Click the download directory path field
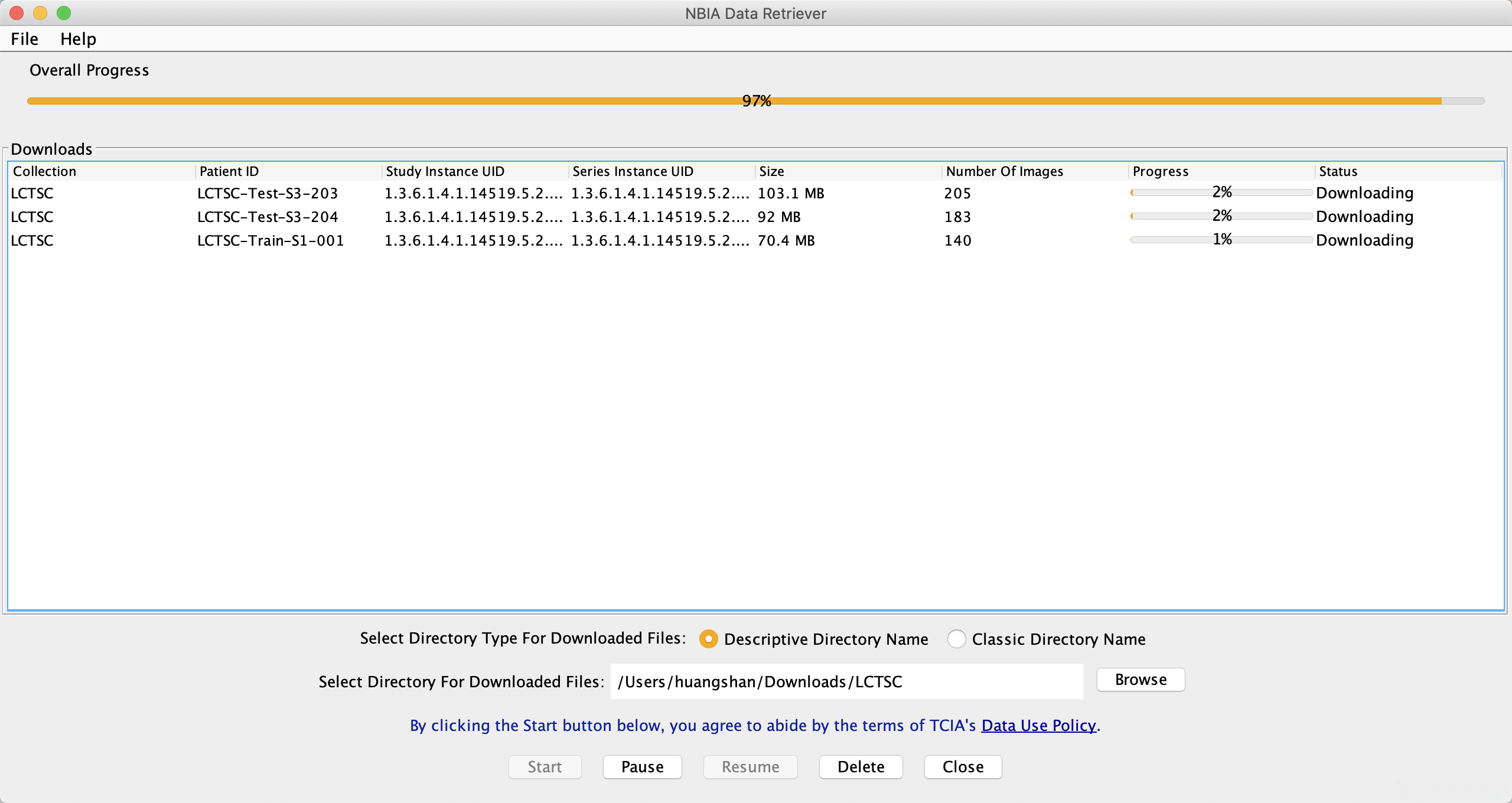This screenshot has width=1512, height=803. tap(846, 681)
